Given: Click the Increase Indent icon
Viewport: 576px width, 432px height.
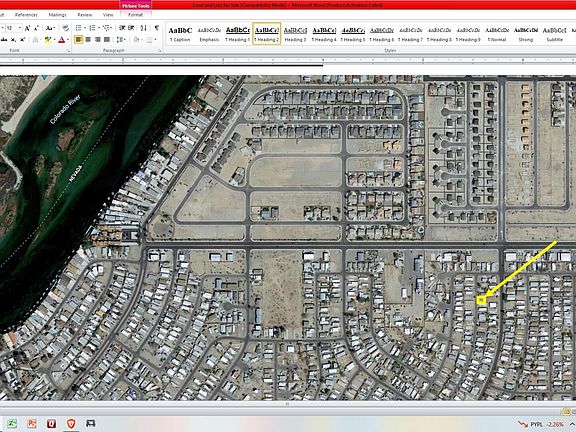Looking at the screenshot, I should tap(132, 28).
